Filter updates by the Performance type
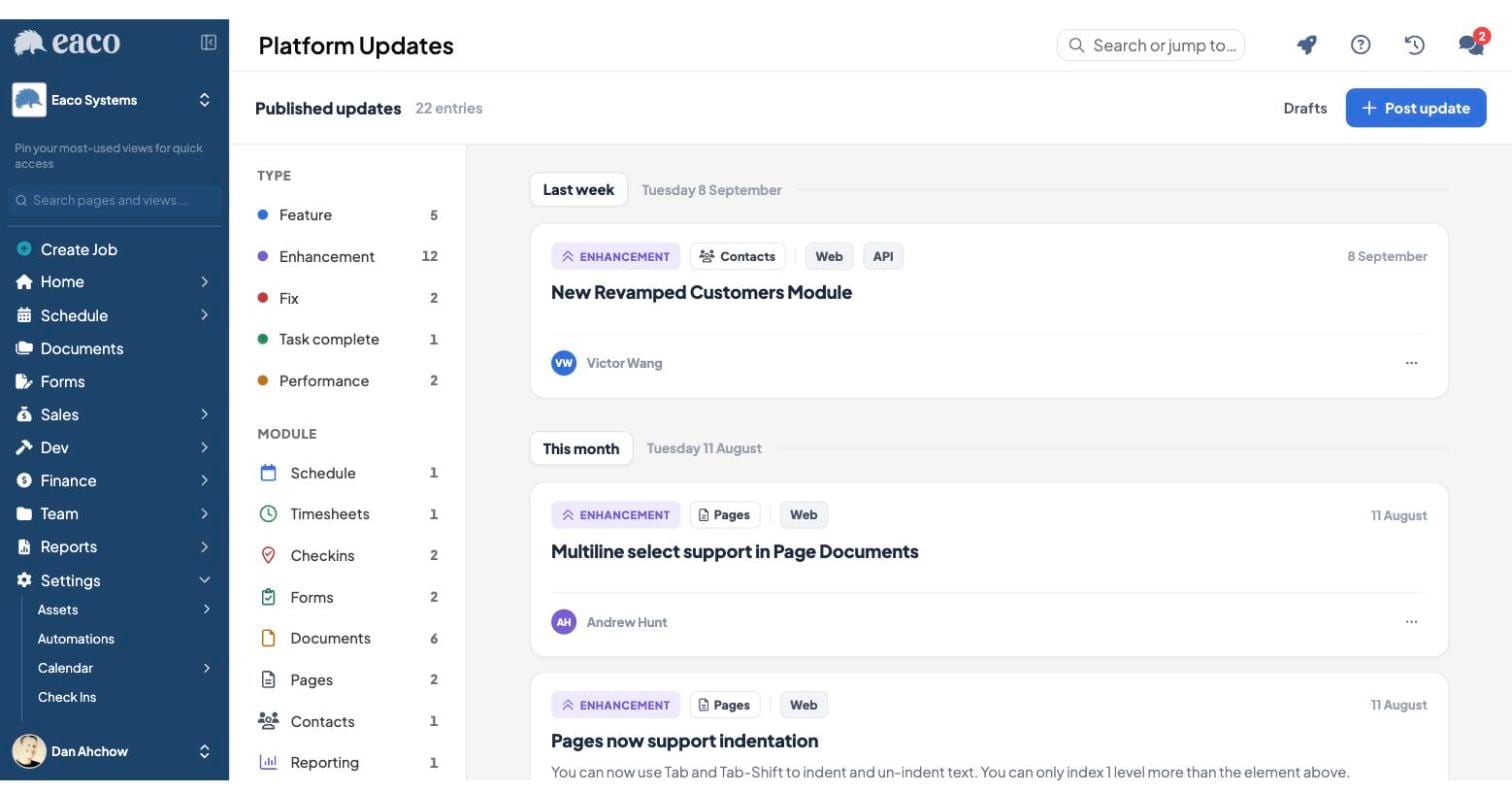Viewport: 1512px width, 800px height. pyautogui.click(x=347, y=381)
